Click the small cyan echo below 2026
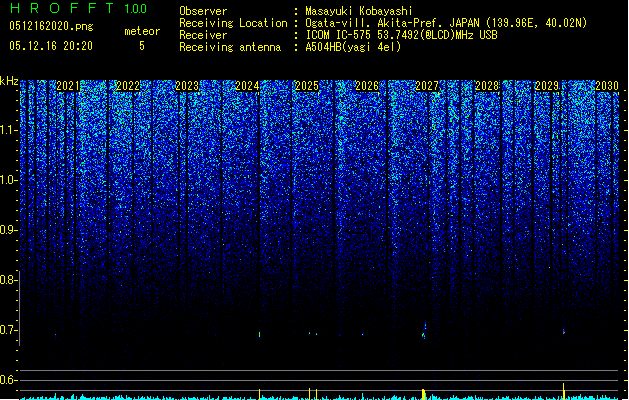Screen dimensions: 629x400 pos(363,334)
